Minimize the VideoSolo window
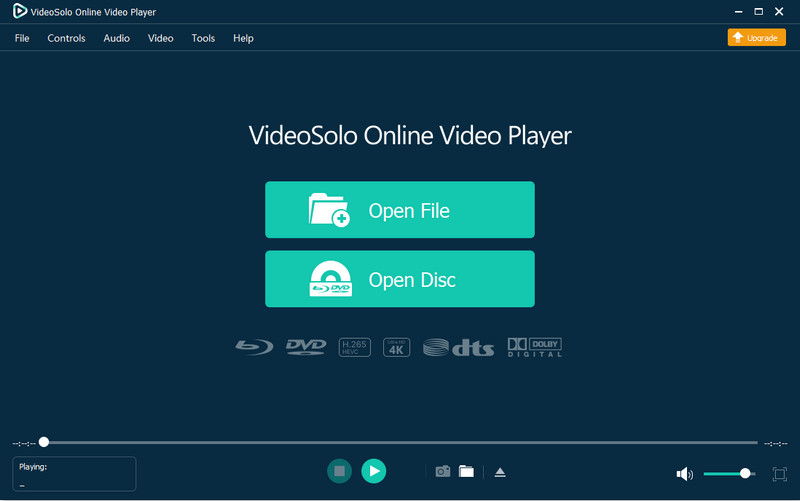The image size is (800, 501). tap(738, 11)
